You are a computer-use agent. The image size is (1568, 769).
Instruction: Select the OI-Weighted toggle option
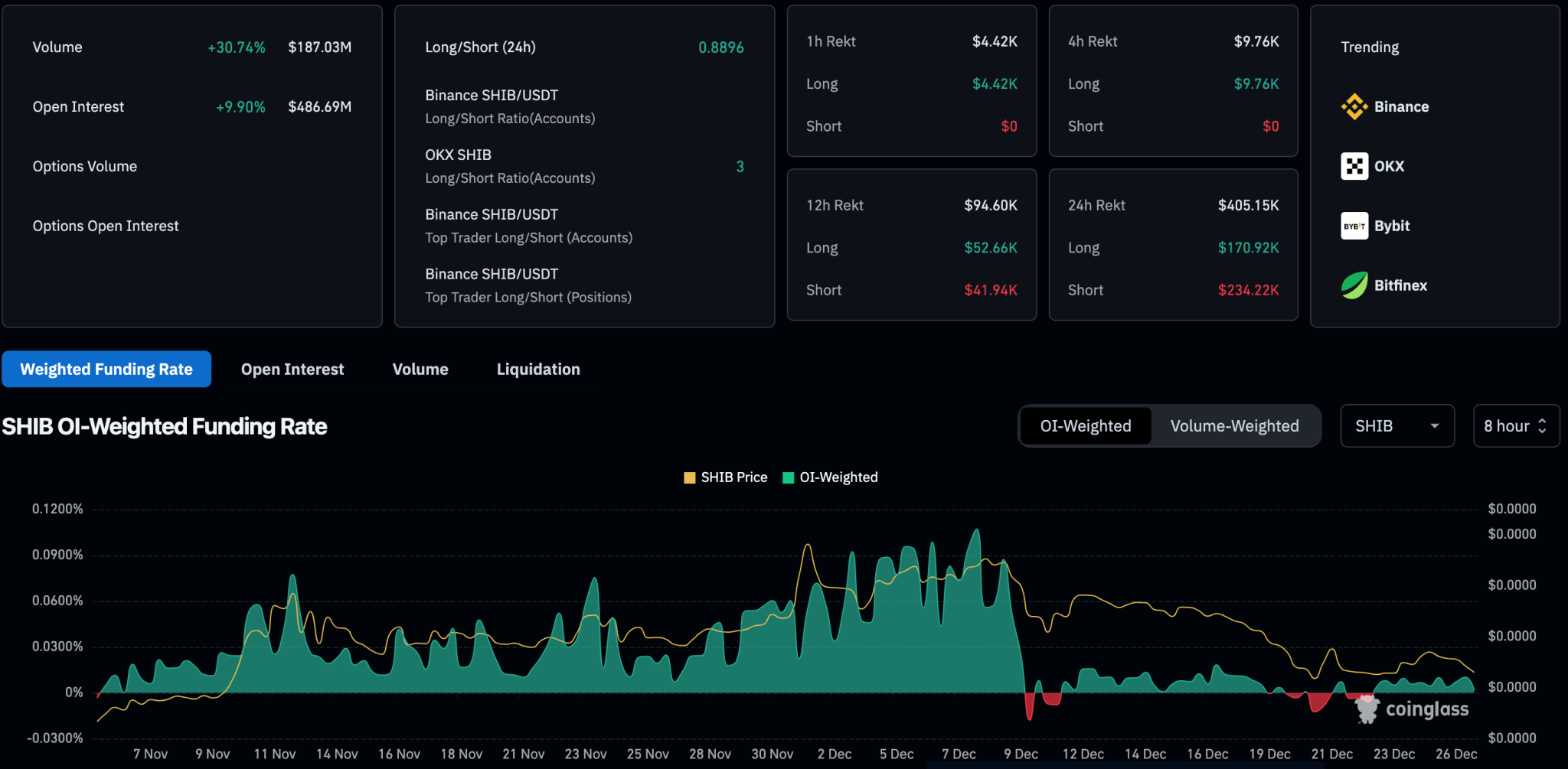pyautogui.click(x=1086, y=425)
